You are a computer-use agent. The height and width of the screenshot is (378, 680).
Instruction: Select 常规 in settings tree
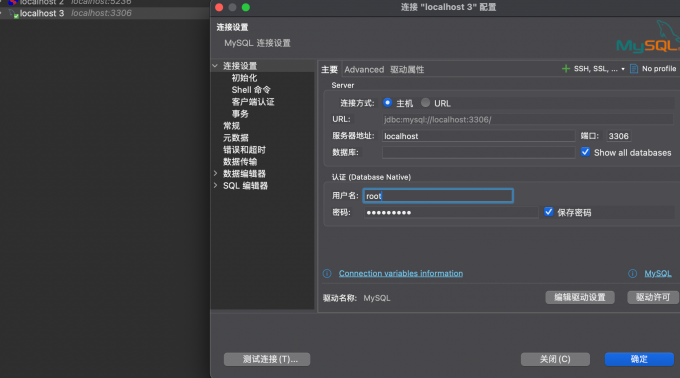coord(231,126)
